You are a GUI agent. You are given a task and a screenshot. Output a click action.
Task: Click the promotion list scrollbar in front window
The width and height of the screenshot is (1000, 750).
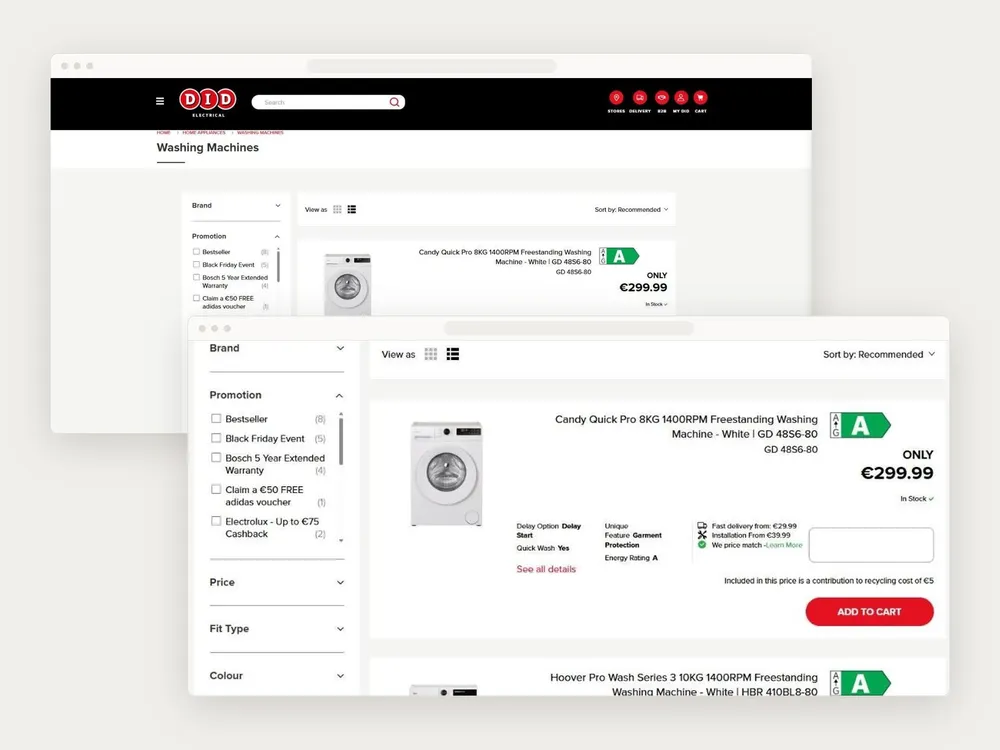[x=341, y=440]
